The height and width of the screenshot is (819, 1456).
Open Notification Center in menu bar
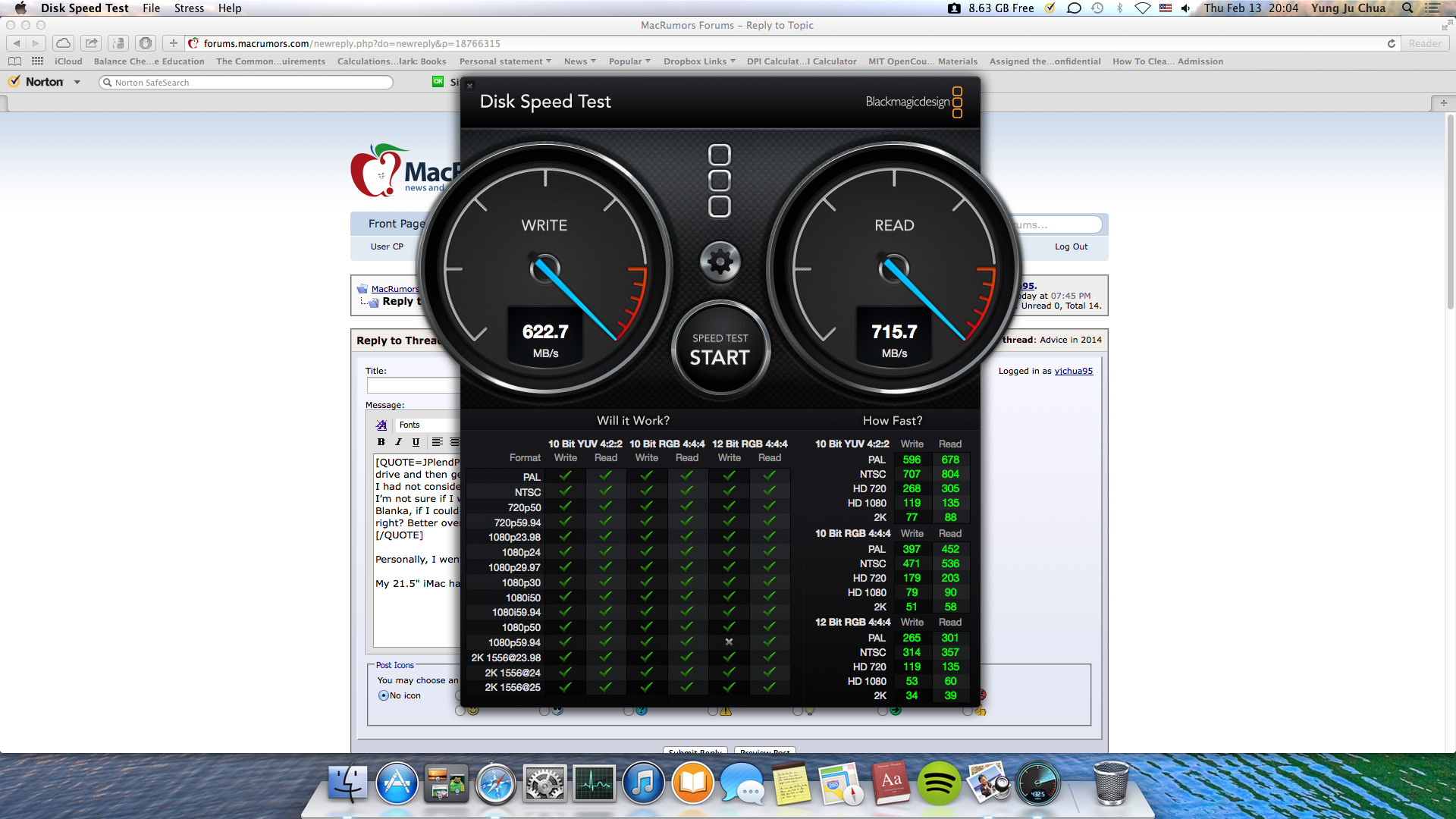click(x=1432, y=8)
